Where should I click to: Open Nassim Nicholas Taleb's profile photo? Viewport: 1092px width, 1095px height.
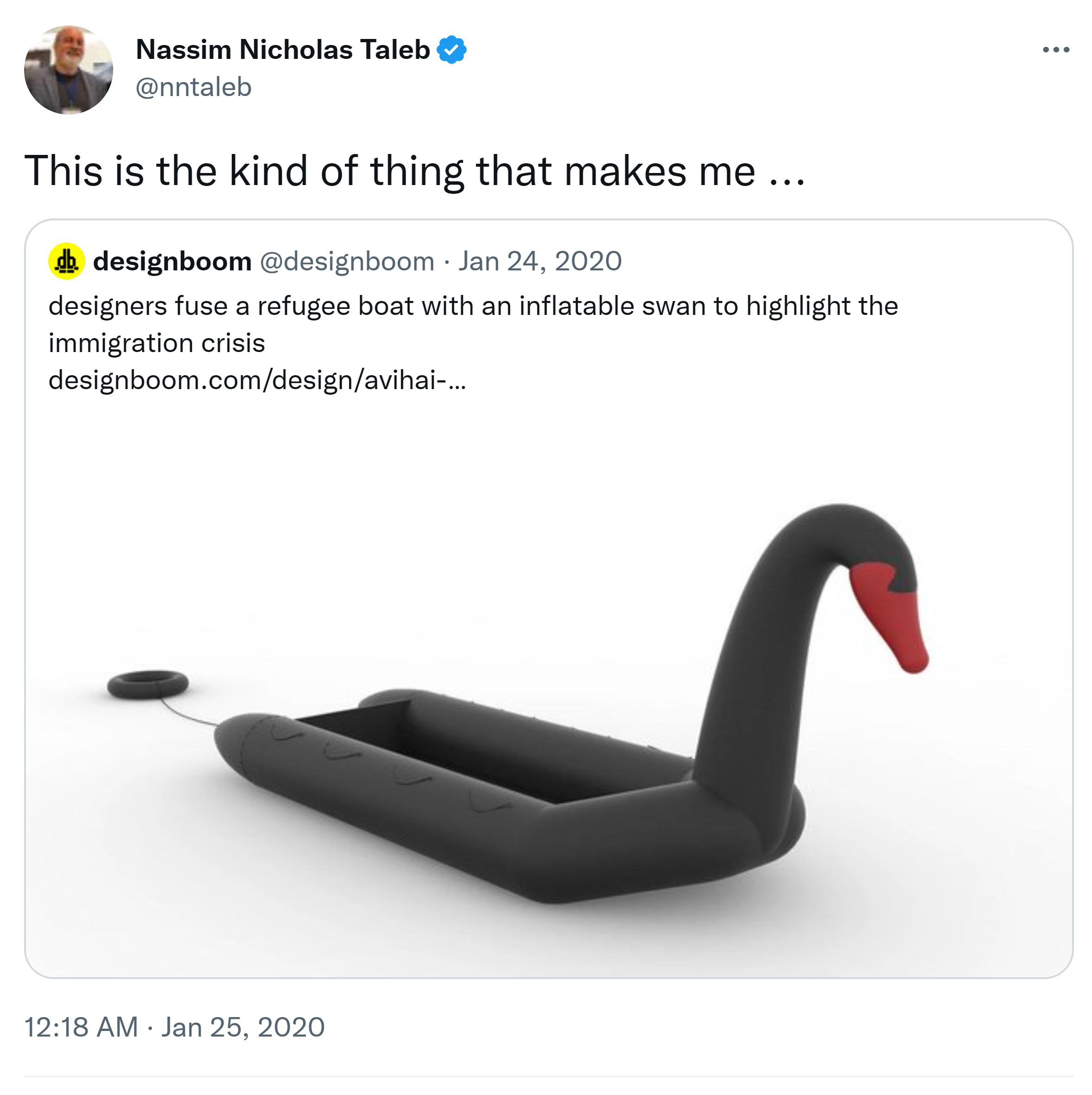(69, 70)
